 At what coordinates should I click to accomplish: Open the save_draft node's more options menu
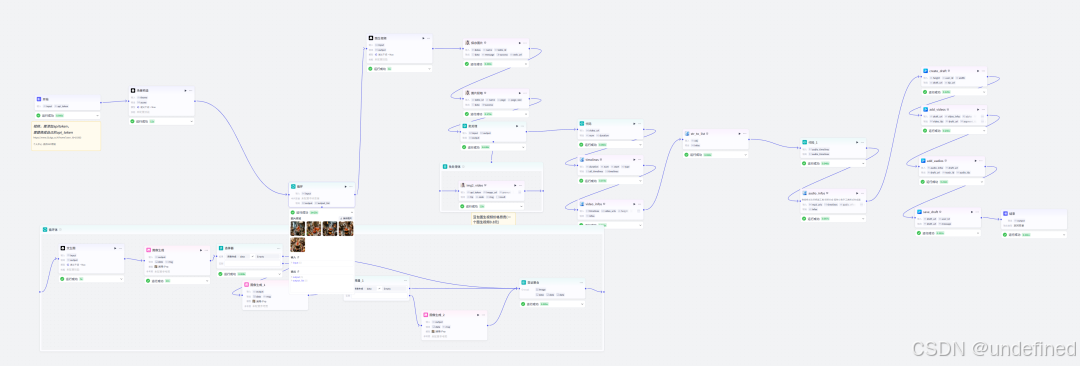tap(977, 212)
